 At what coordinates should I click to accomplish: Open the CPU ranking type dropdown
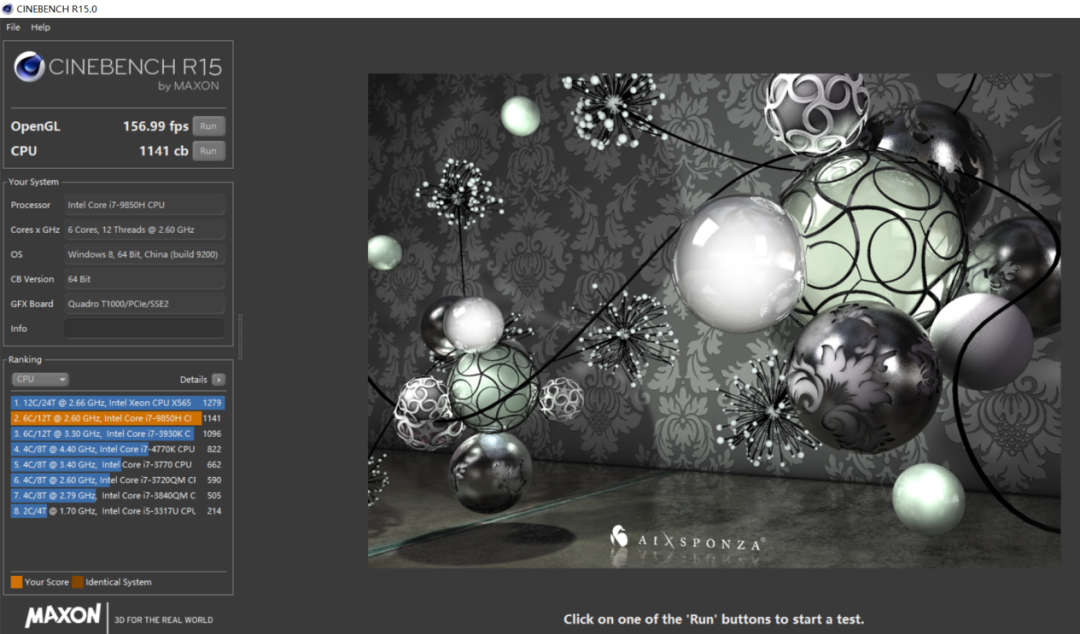coord(40,379)
